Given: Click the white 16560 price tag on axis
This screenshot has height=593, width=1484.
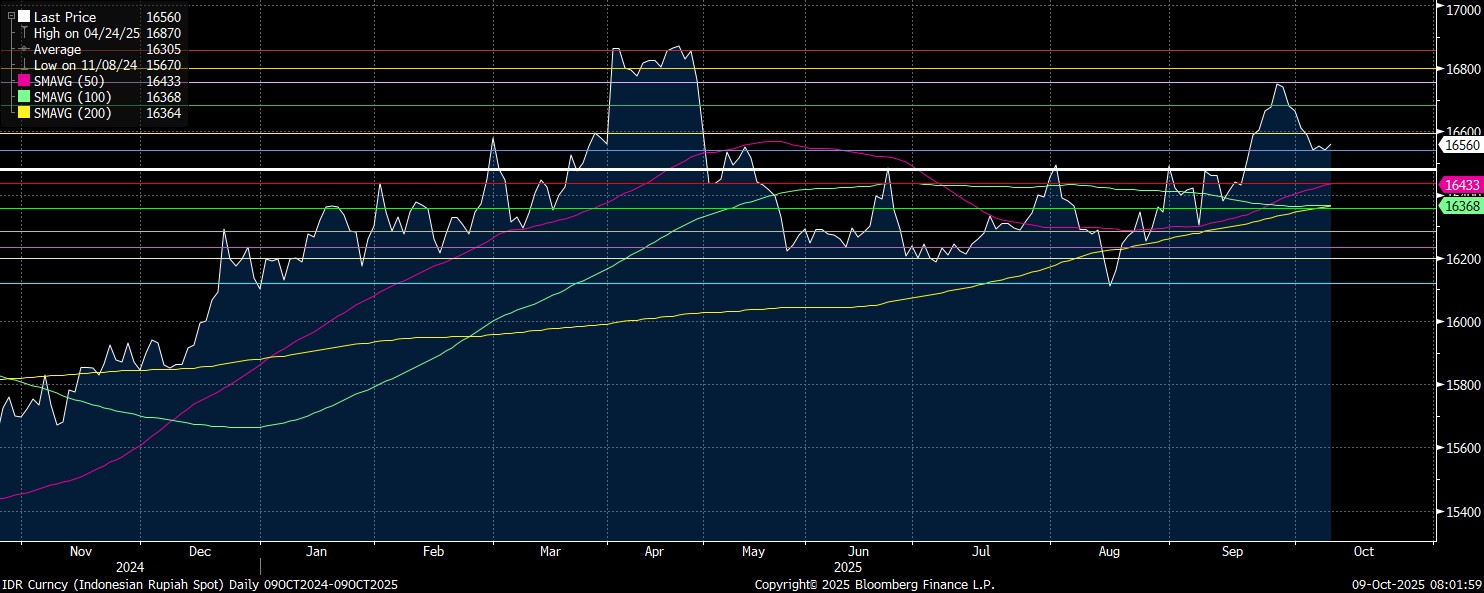Looking at the screenshot, I should point(1460,145).
